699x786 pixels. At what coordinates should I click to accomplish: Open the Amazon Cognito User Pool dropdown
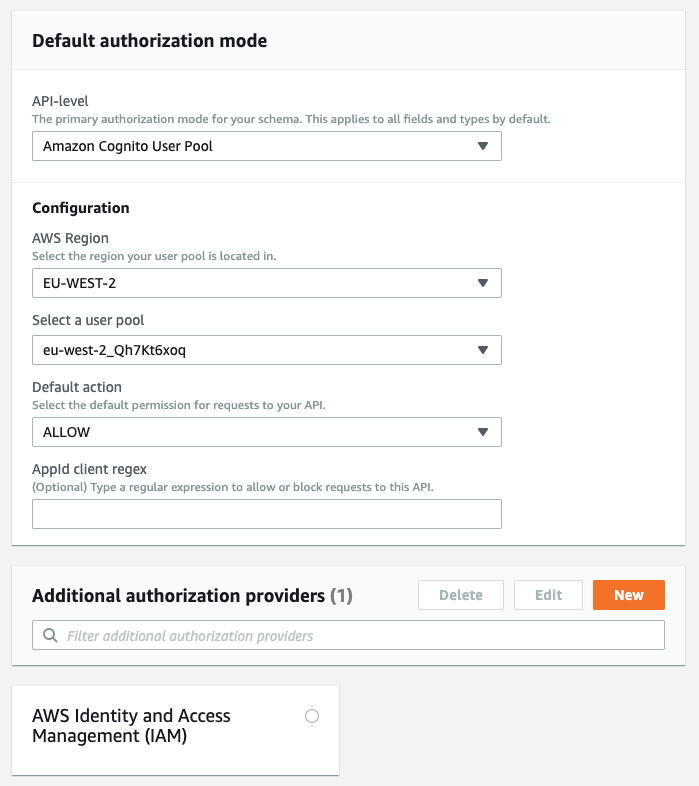tap(267, 146)
